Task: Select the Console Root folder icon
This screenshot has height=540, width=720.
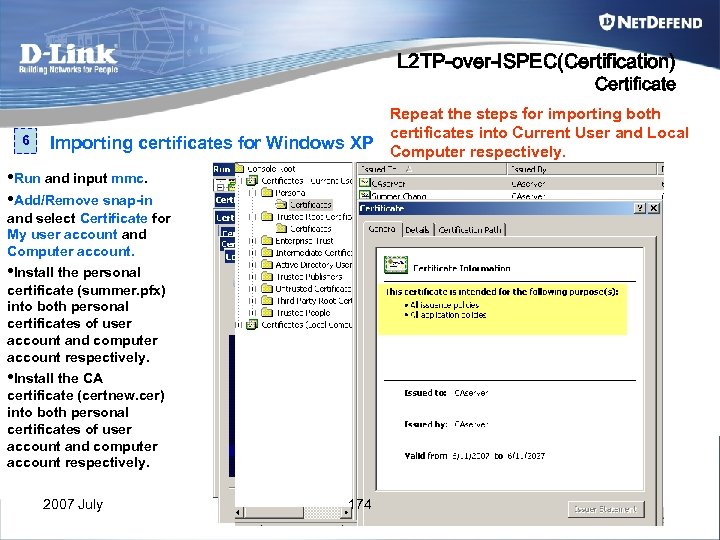Action: (240, 169)
